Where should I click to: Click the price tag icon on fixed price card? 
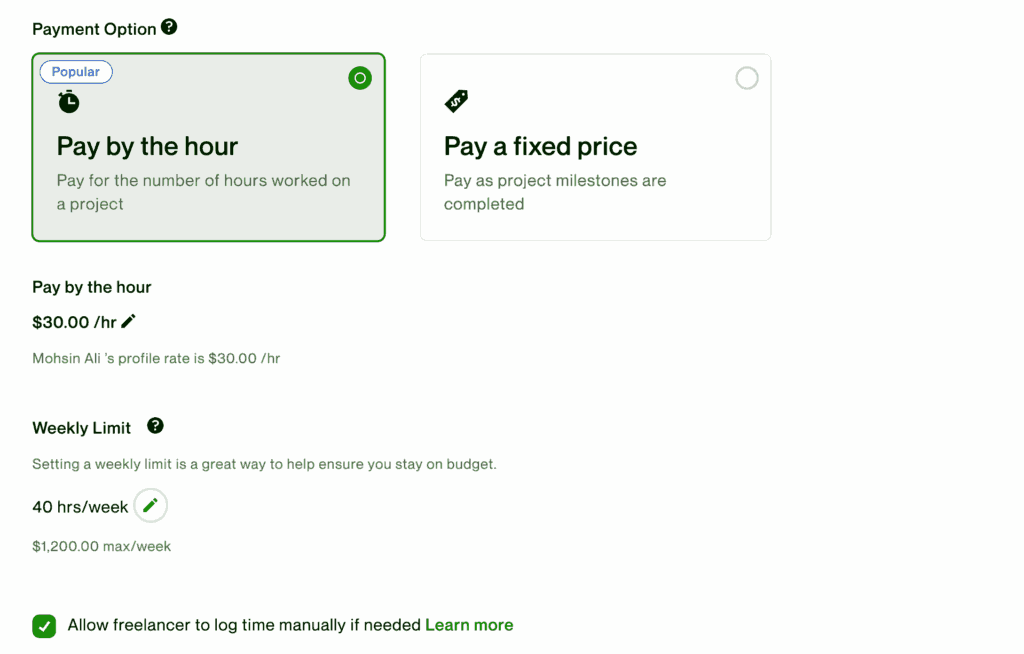(x=456, y=101)
